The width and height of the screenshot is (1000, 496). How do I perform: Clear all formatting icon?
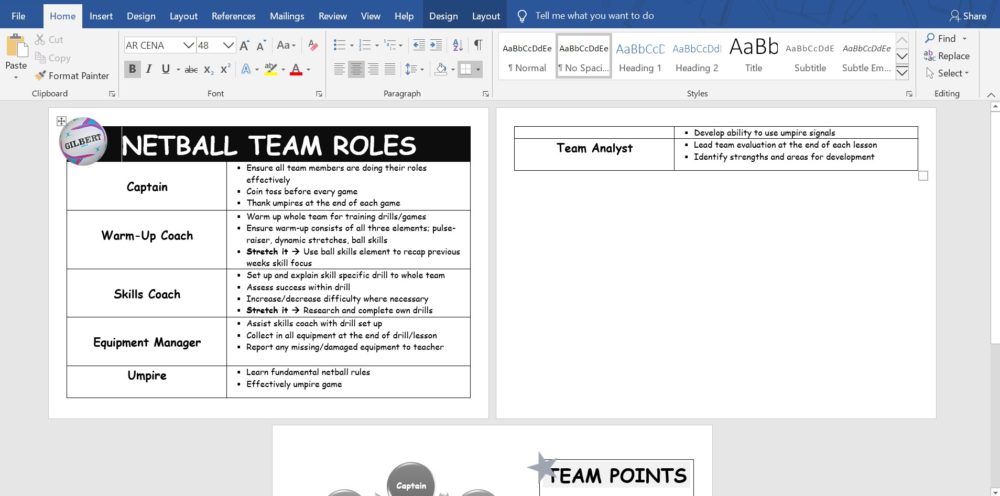[x=313, y=45]
